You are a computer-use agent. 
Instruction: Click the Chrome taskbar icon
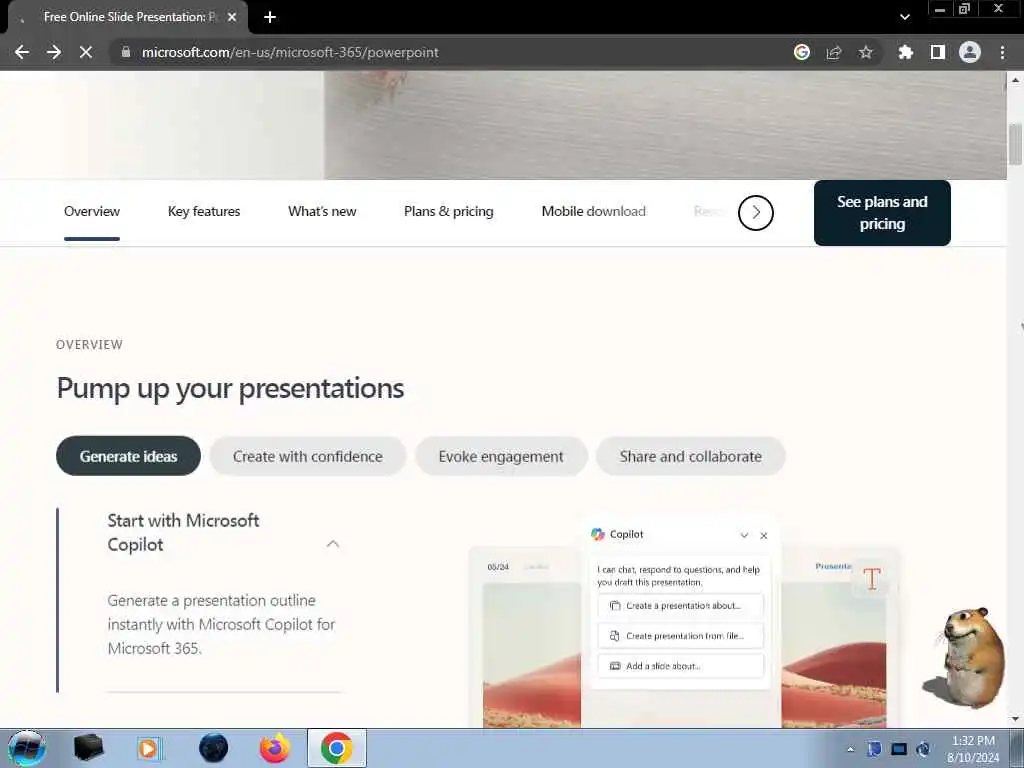click(336, 748)
